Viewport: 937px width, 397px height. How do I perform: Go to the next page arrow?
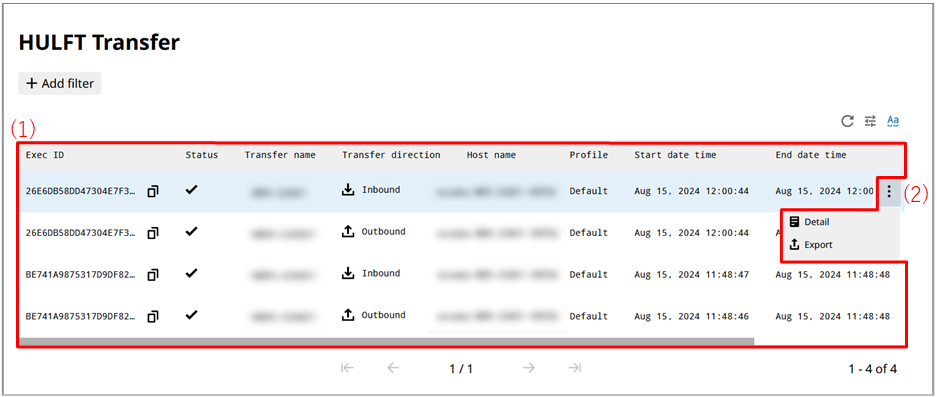coord(529,368)
